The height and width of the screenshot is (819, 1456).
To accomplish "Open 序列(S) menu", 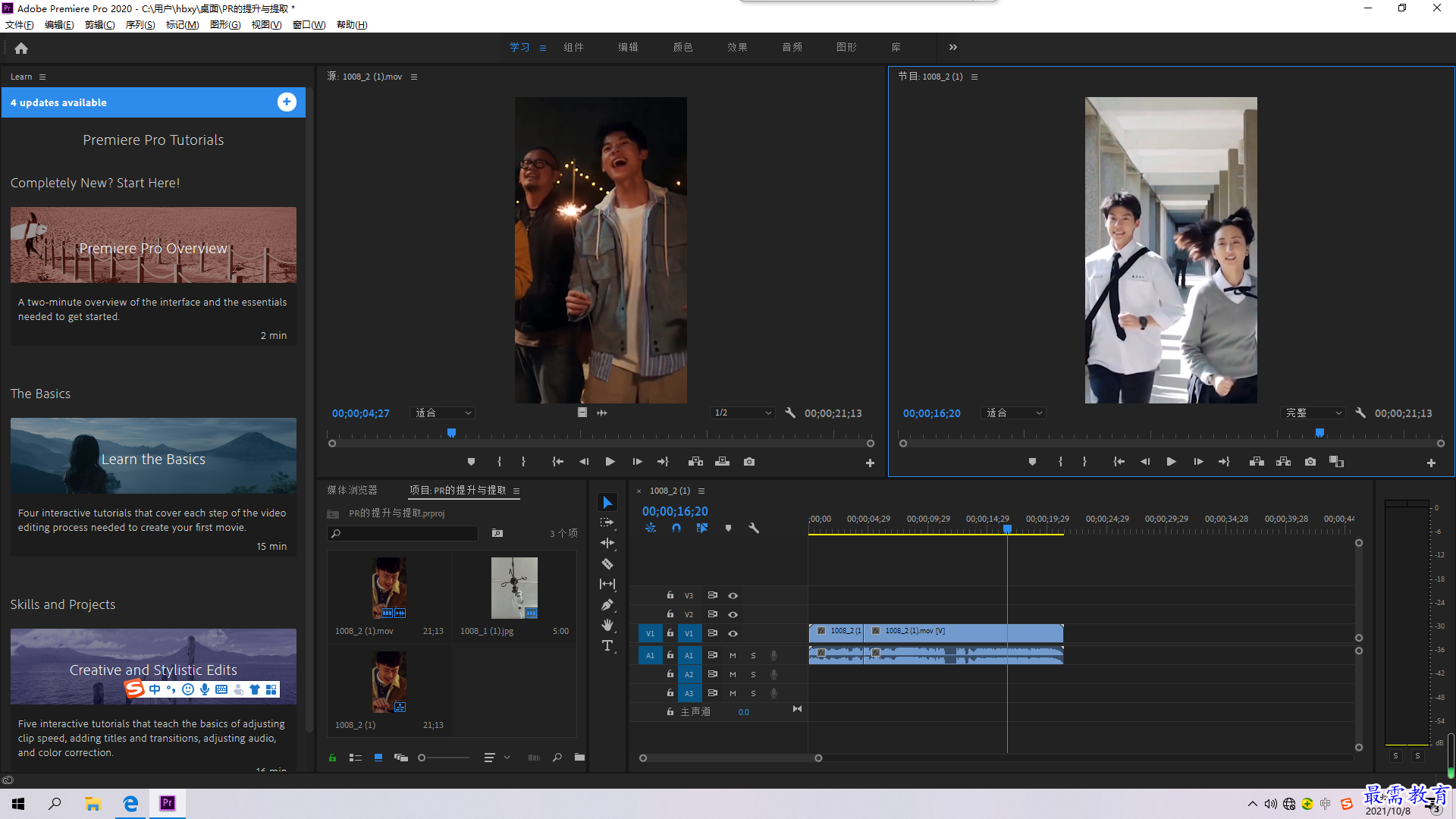I will coord(140,25).
